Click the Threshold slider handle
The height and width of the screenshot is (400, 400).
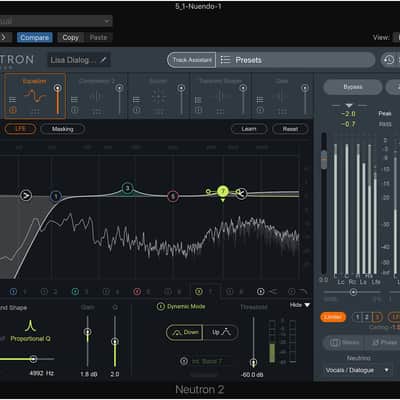tap(253, 362)
